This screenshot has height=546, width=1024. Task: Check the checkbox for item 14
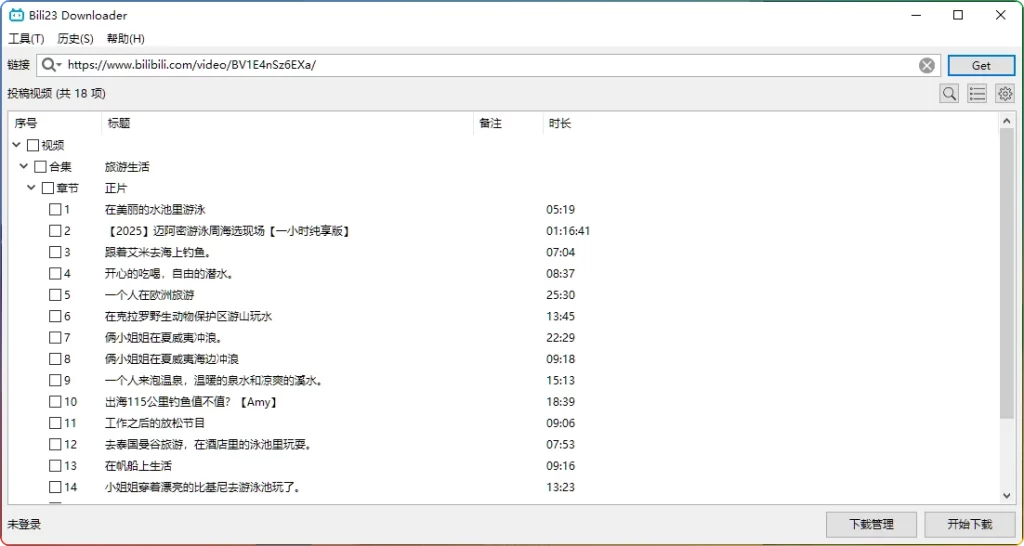[56, 487]
